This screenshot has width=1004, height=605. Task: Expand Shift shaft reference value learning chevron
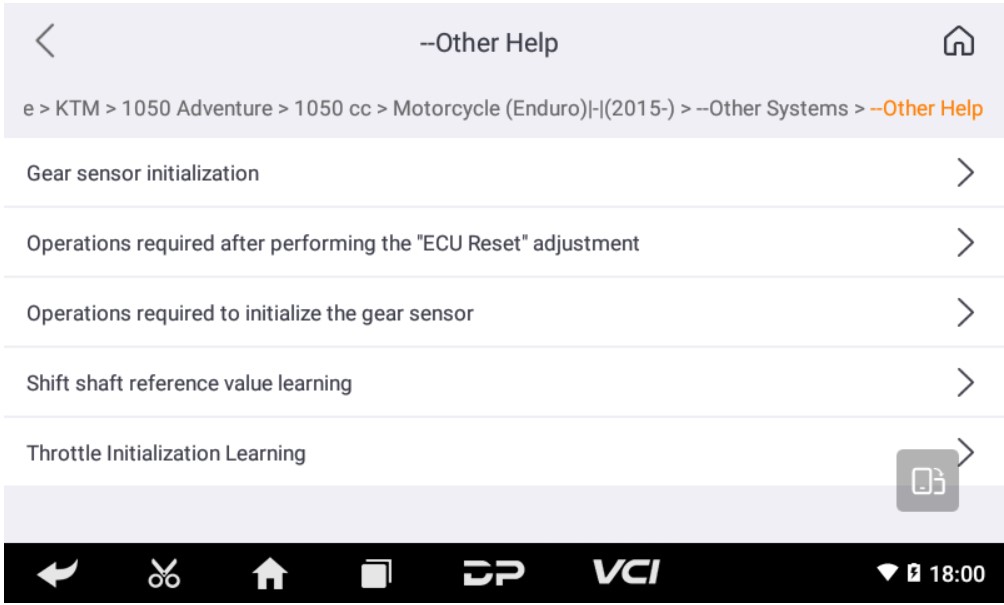click(x=964, y=382)
